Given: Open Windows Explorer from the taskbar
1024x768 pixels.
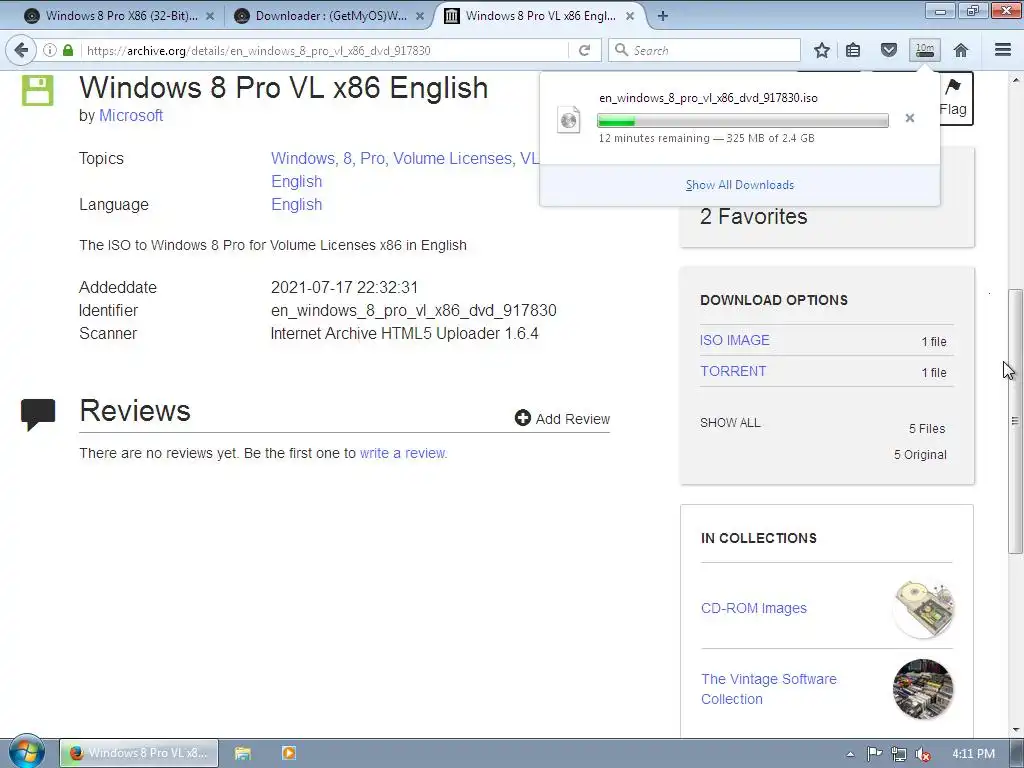Looking at the screenshot, I should tap(243, 753).
